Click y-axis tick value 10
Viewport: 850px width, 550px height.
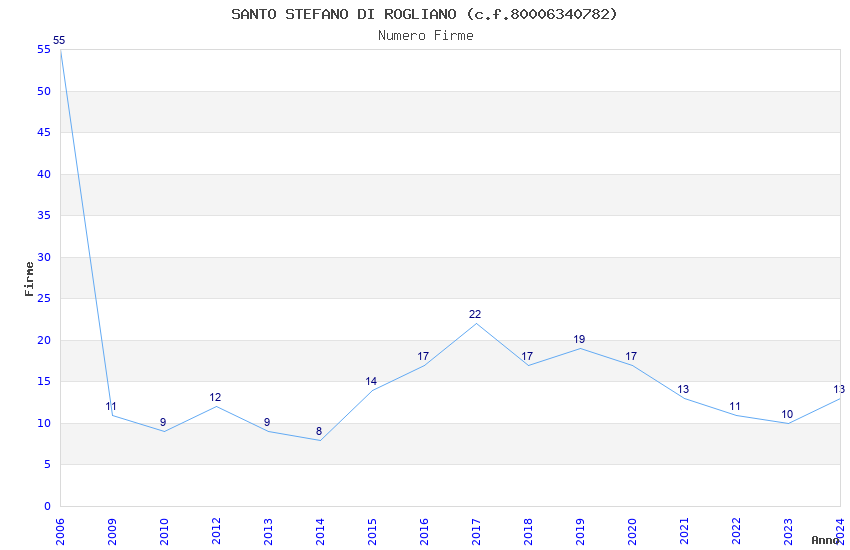point(44,423)
